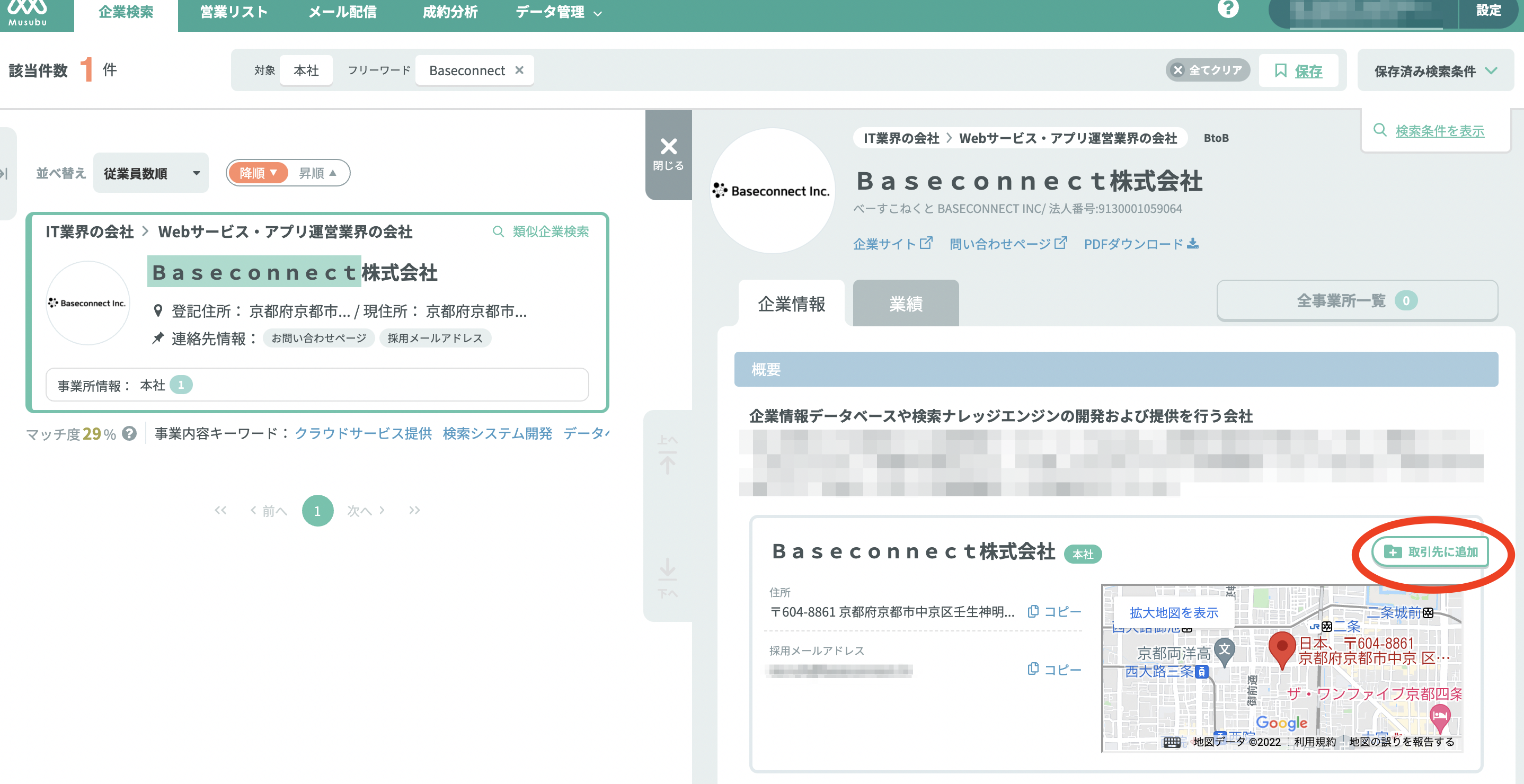Click 前へ previous page

269,510
